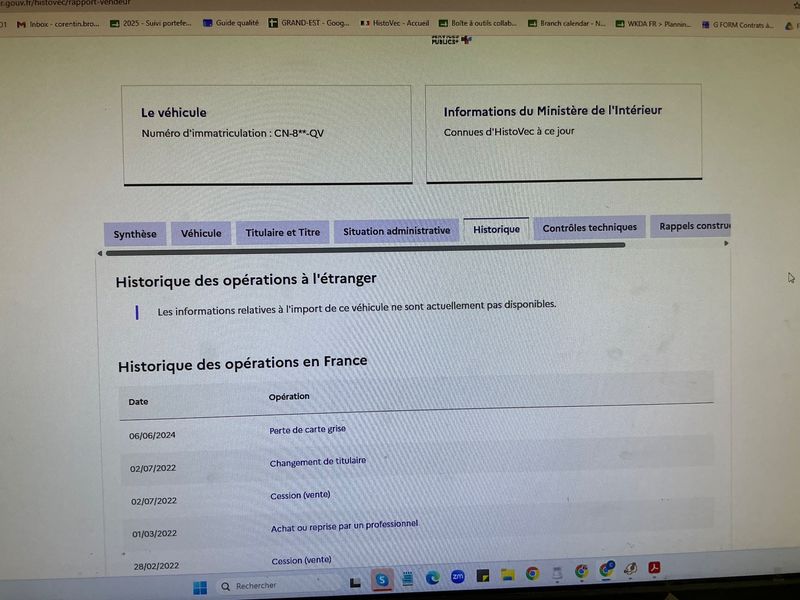
Task: Open the '2025 - Suivi portefe...' bookmark
Action: (x=151, y=23)
